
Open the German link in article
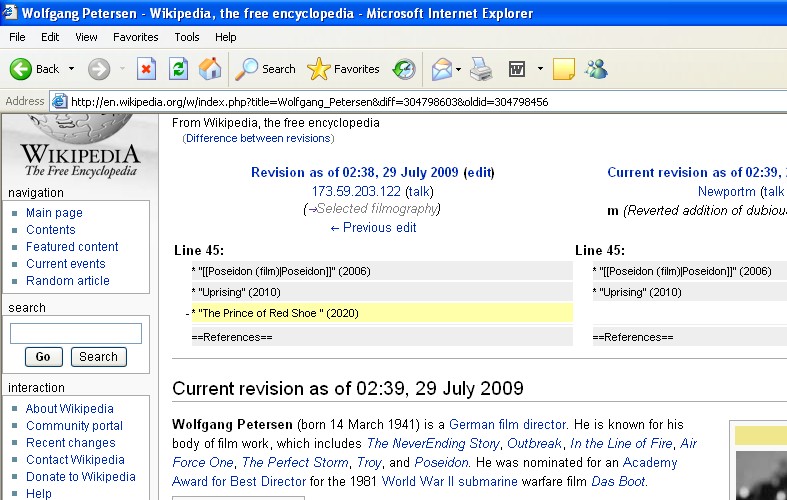tap(472, 425)
